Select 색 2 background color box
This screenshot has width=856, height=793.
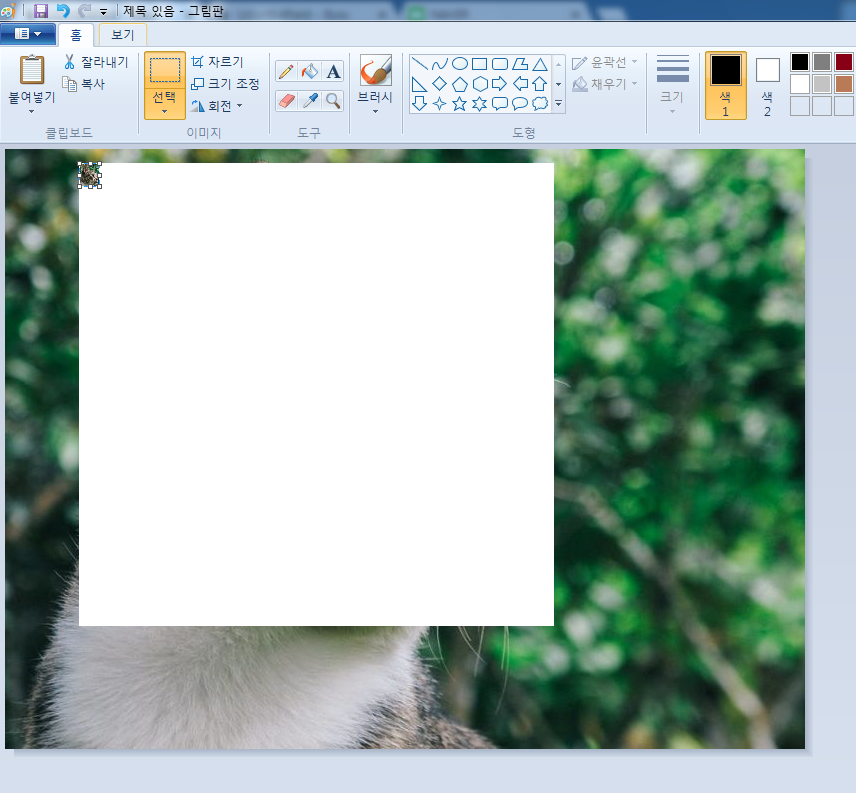pyautogui.click(x=768, y=85)
